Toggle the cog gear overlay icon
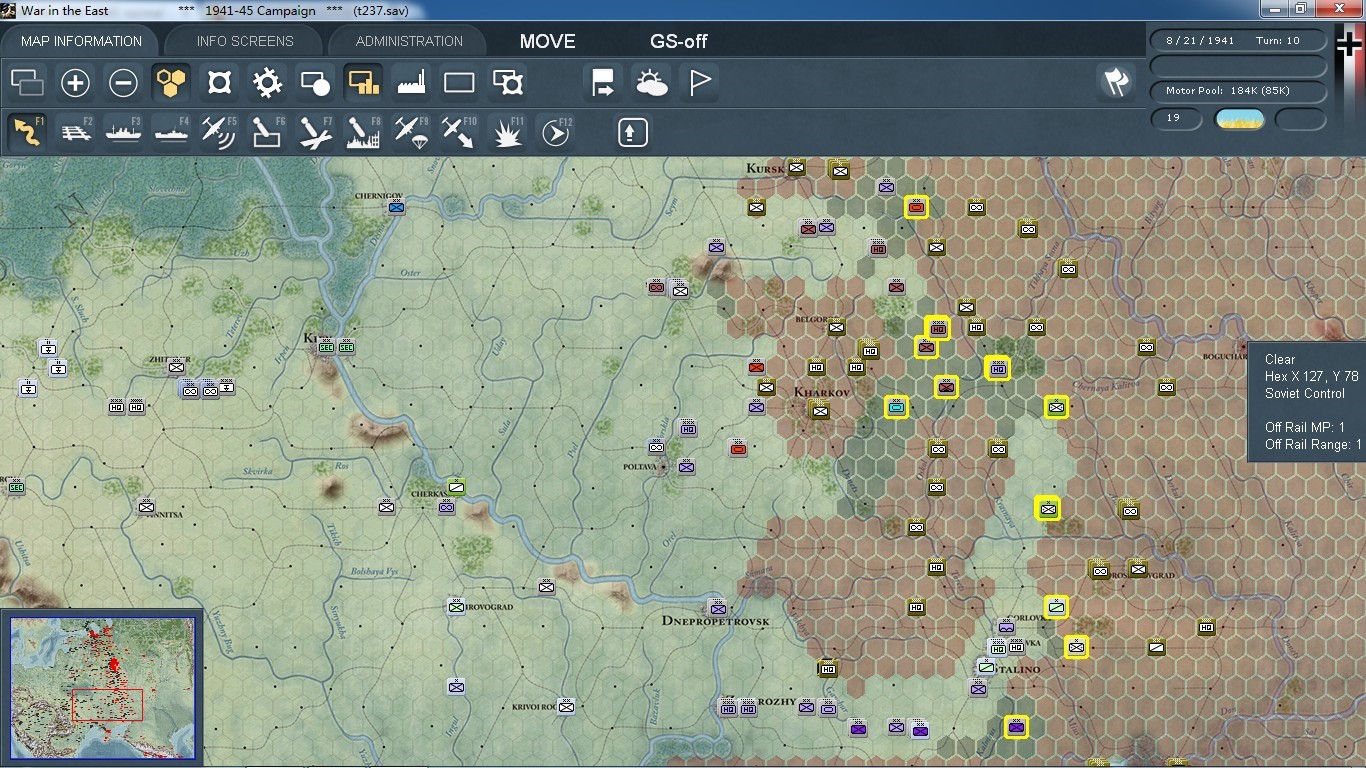This screenshot has width=1366, height=768. tap(267, 83)
